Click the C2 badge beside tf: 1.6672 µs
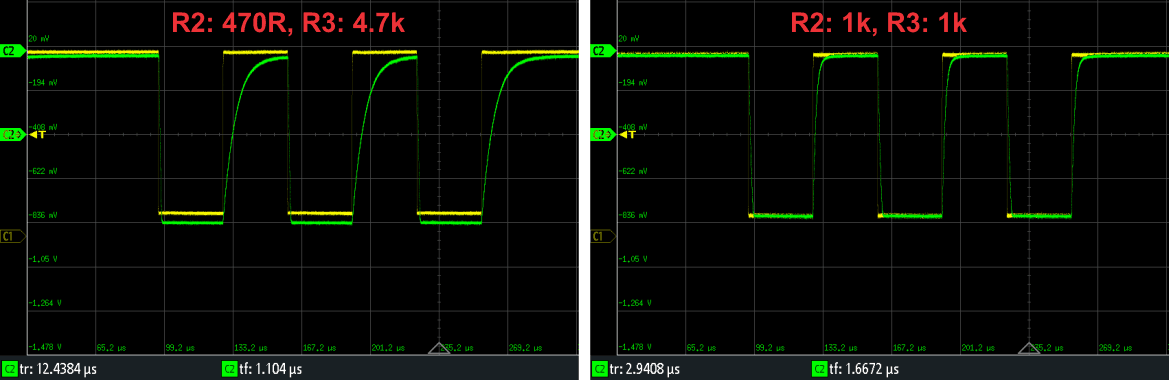This screenshot has height=380, width=1169. (820, 369)
